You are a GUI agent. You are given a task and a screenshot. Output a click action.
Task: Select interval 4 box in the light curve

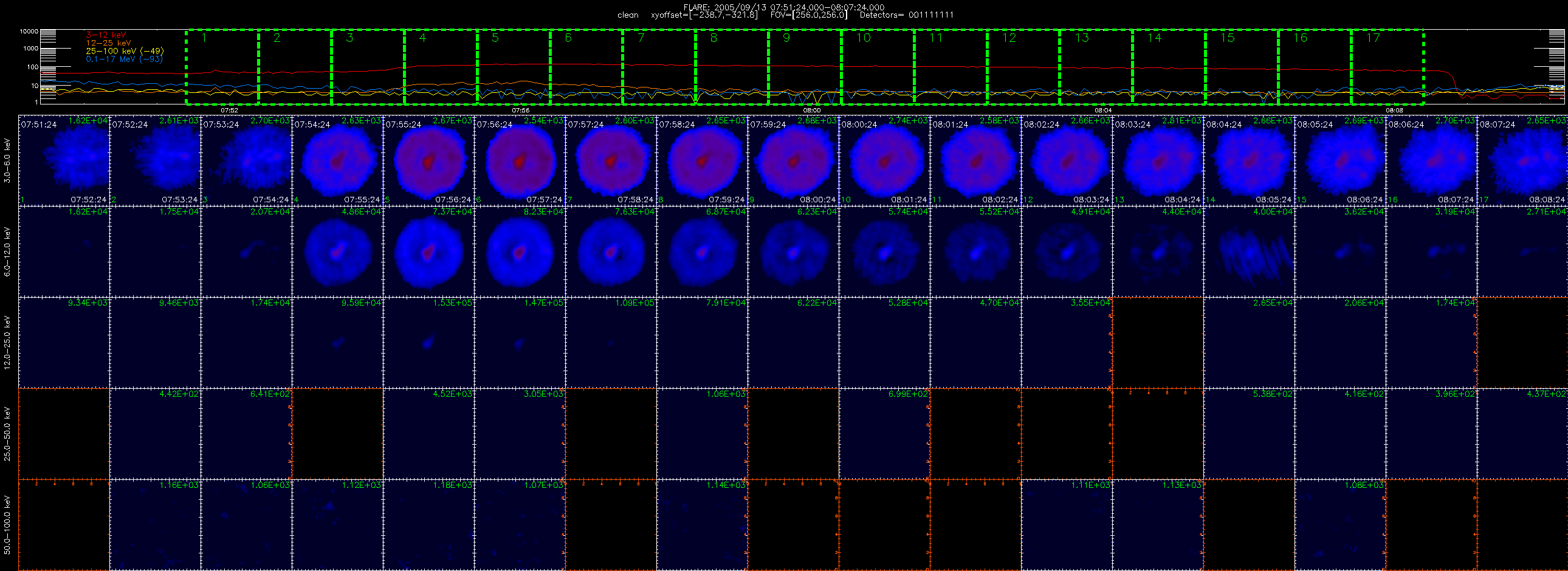[x=441, y=67]
